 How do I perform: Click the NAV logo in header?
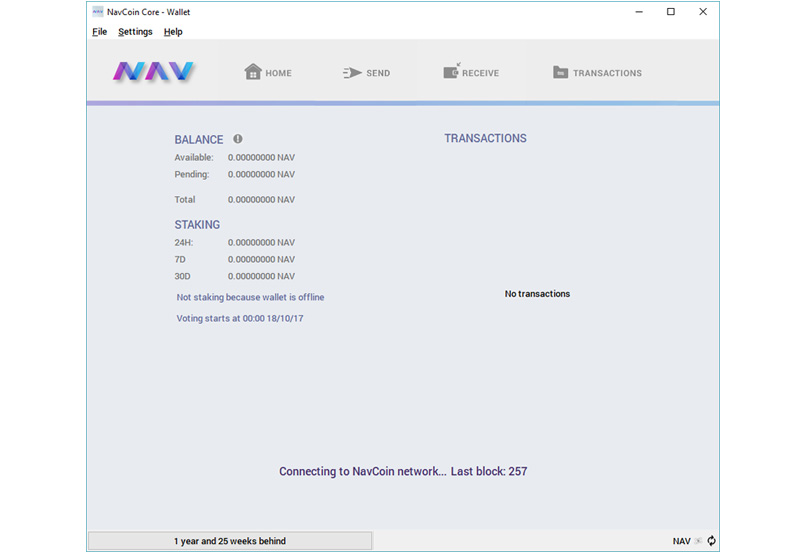click(154, 71)
